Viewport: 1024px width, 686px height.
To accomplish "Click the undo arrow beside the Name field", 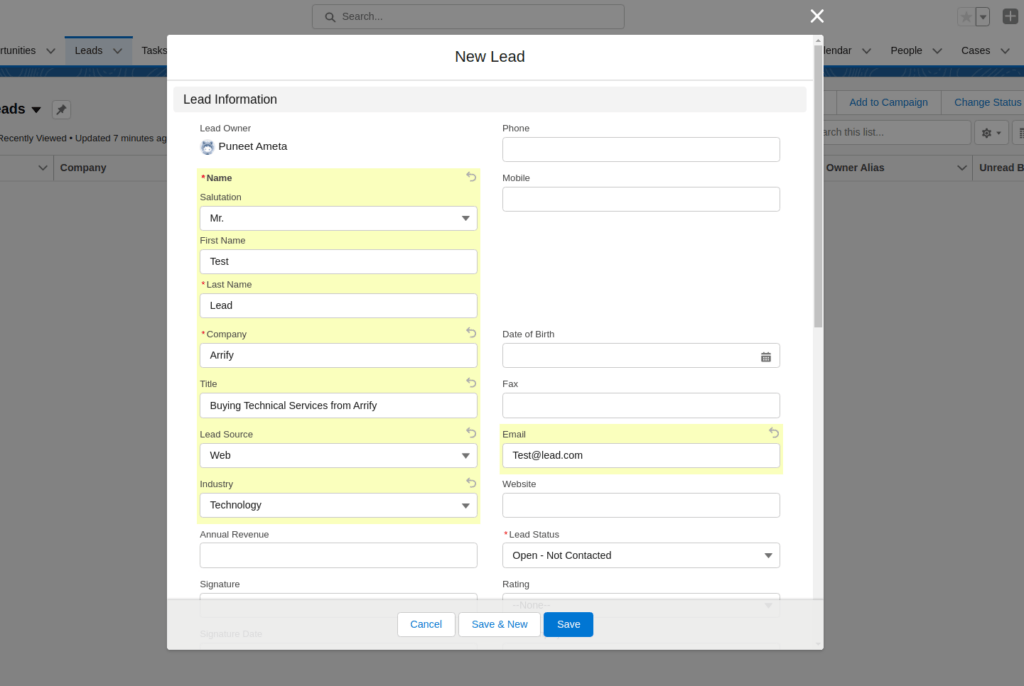I will [470, 176].
